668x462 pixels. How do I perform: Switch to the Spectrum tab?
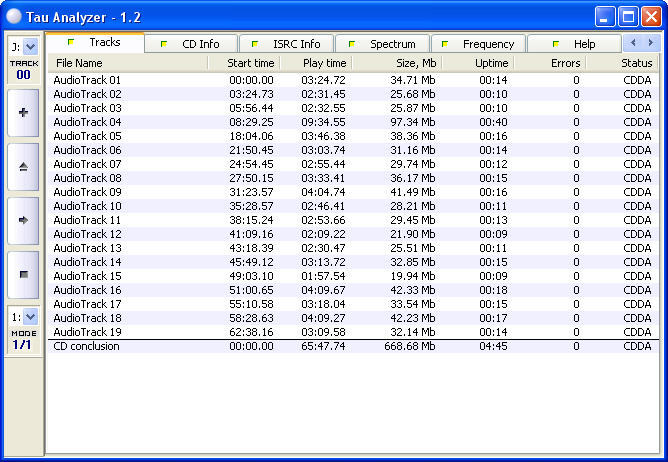(x=384, y=44)
